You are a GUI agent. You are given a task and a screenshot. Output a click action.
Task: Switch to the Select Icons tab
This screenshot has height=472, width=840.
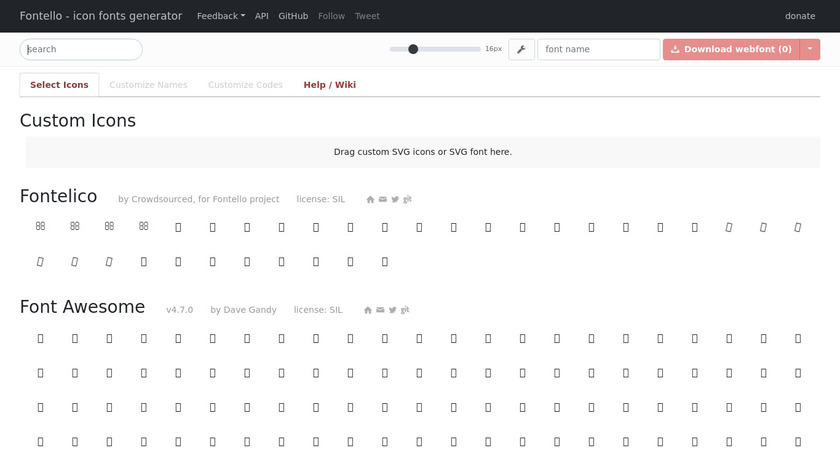tap(59, 85)
